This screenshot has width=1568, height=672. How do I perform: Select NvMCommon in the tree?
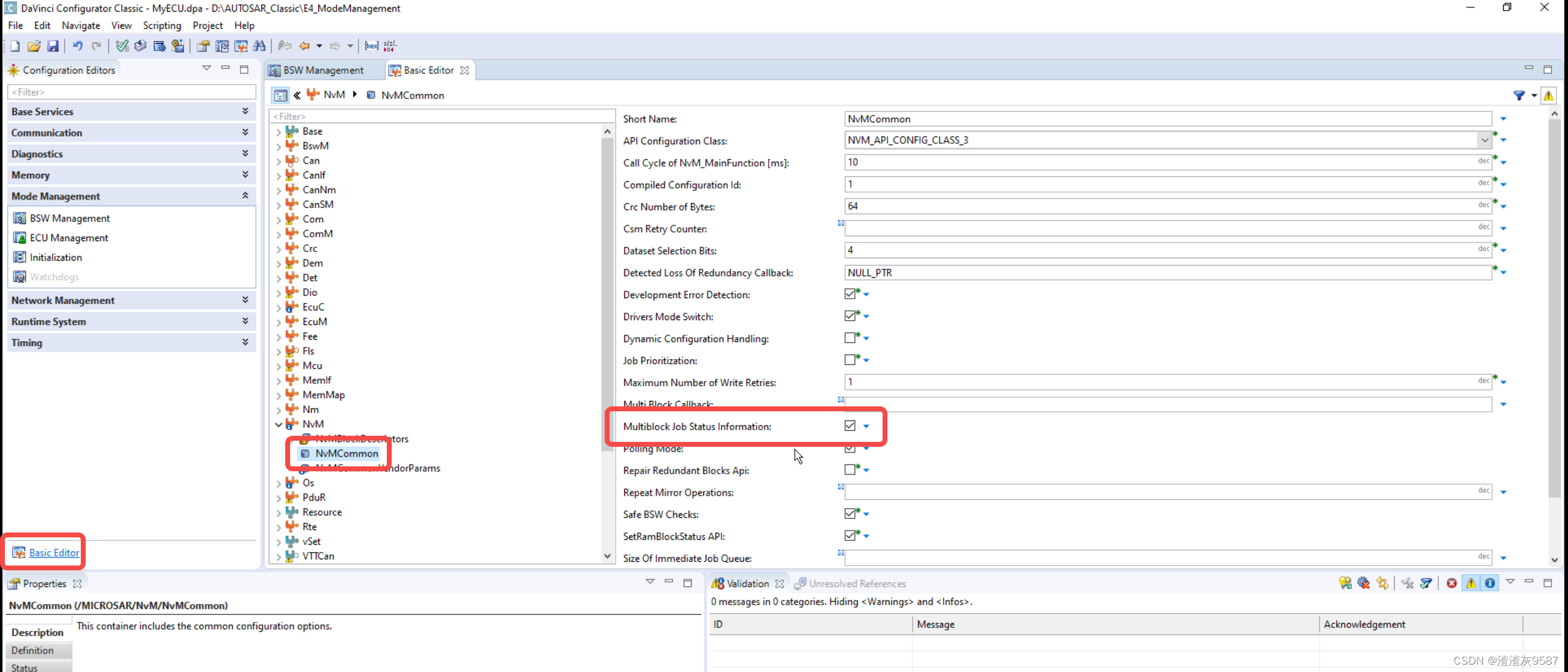tap(346, 453)
